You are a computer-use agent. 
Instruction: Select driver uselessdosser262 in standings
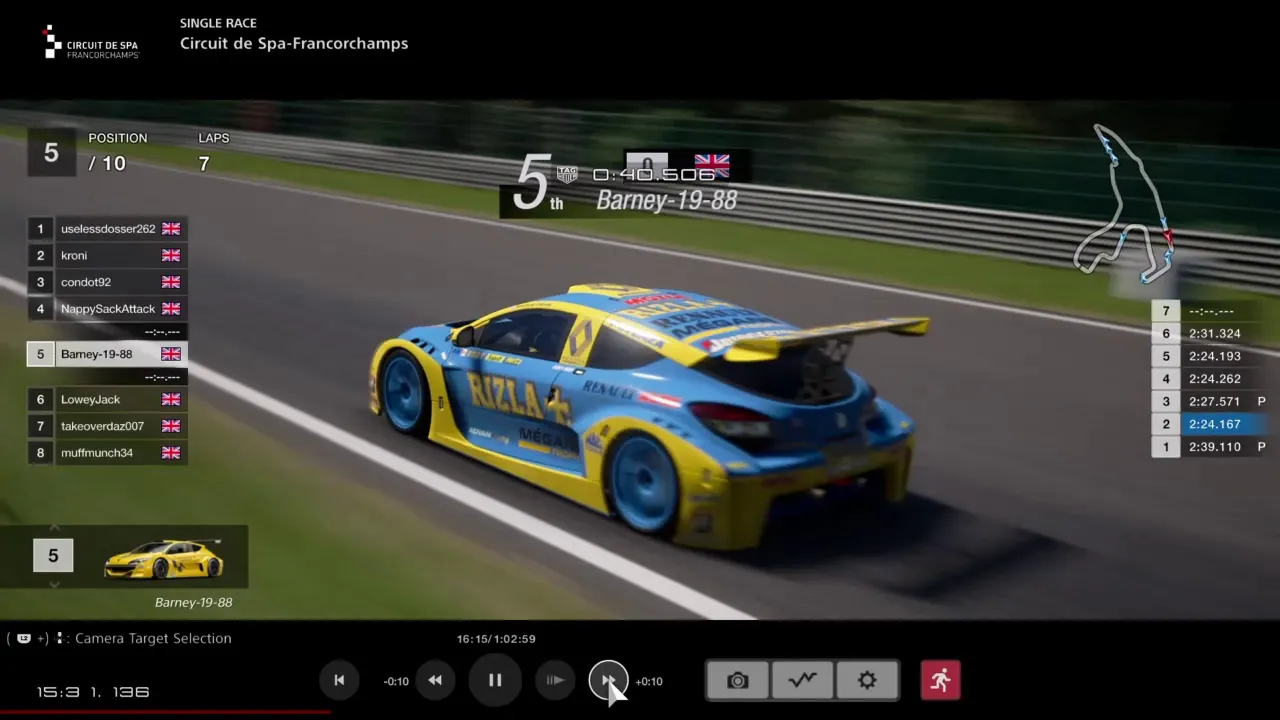tap(107, 229)
